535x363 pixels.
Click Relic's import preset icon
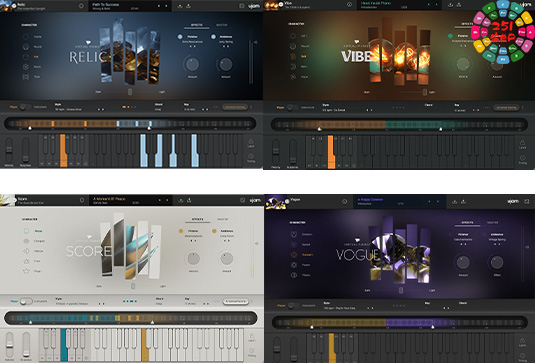(180, 6)
